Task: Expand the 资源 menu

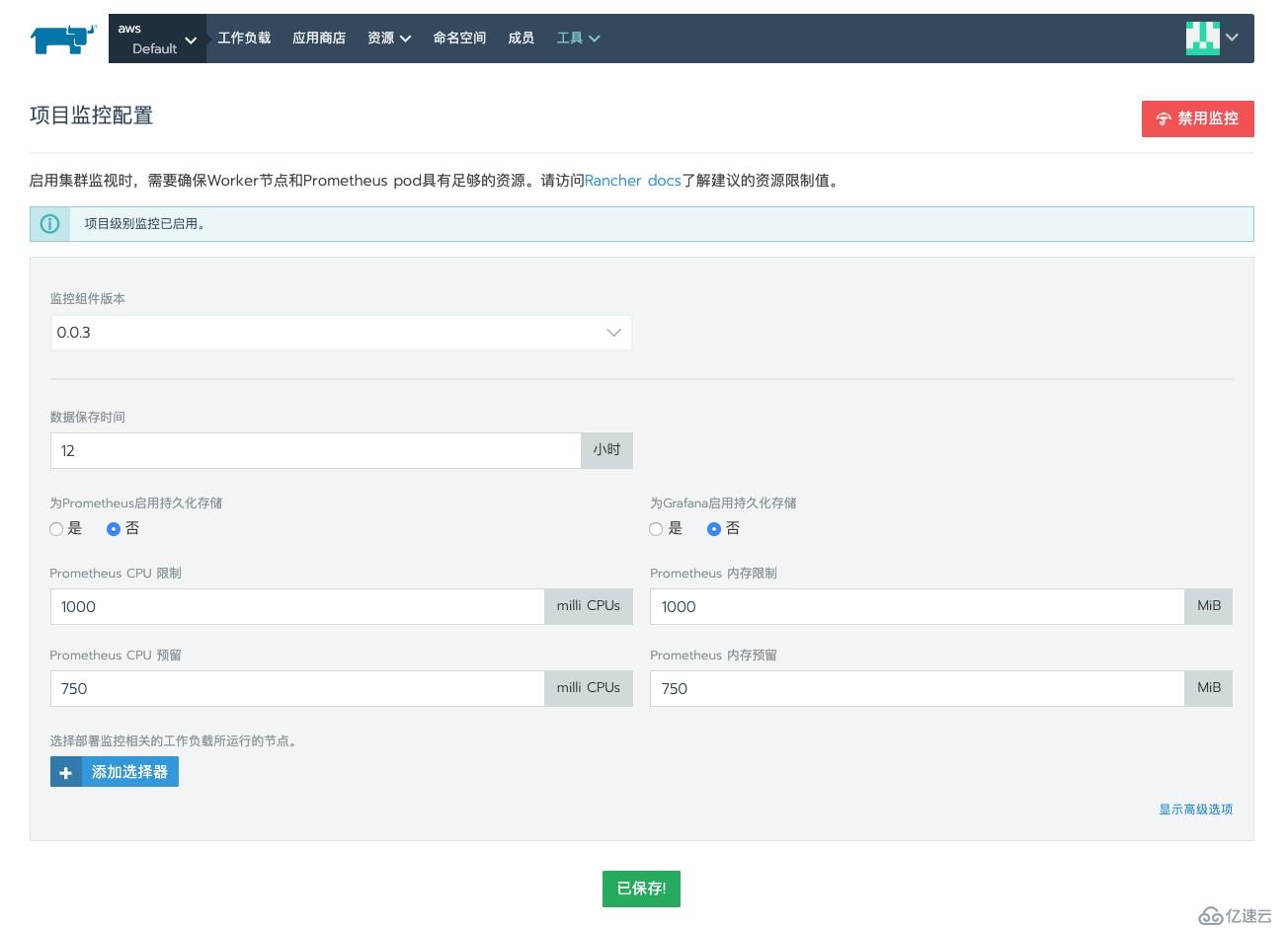Action: tap(389, 39)
